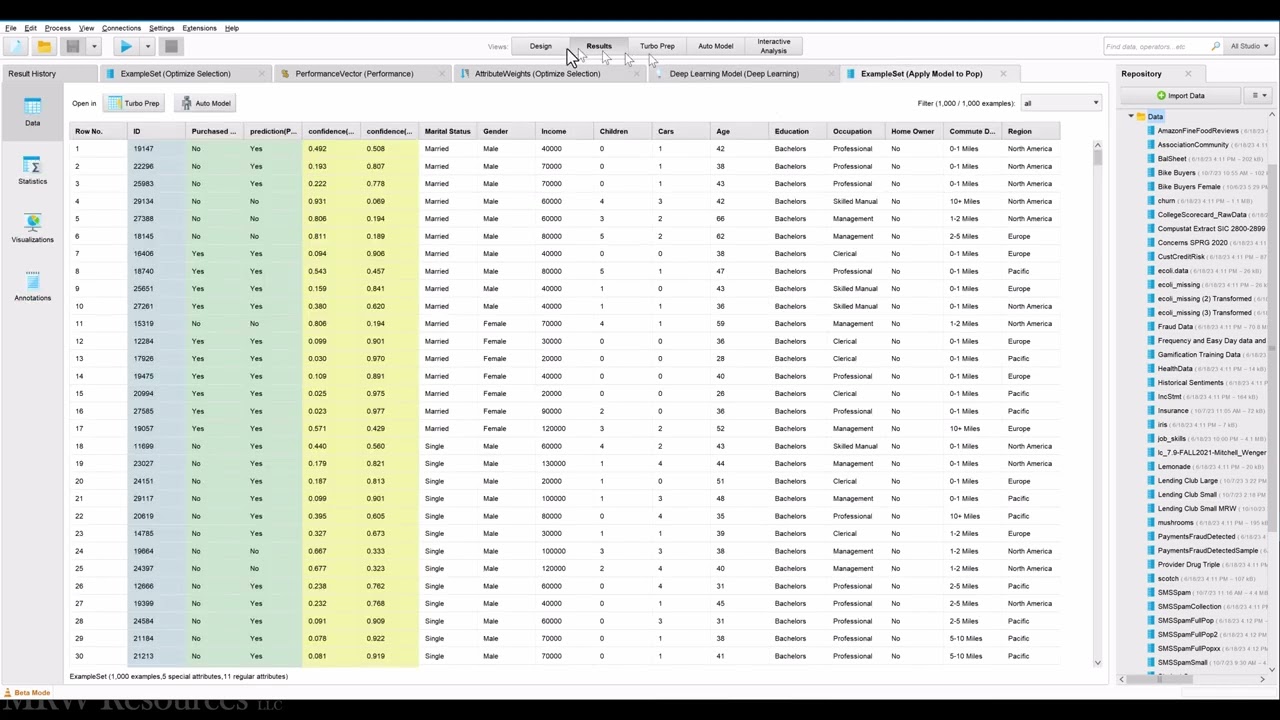1280x720 pixels.
Task: Open the Repository options menu dropdown
Action: (1259, 96)
